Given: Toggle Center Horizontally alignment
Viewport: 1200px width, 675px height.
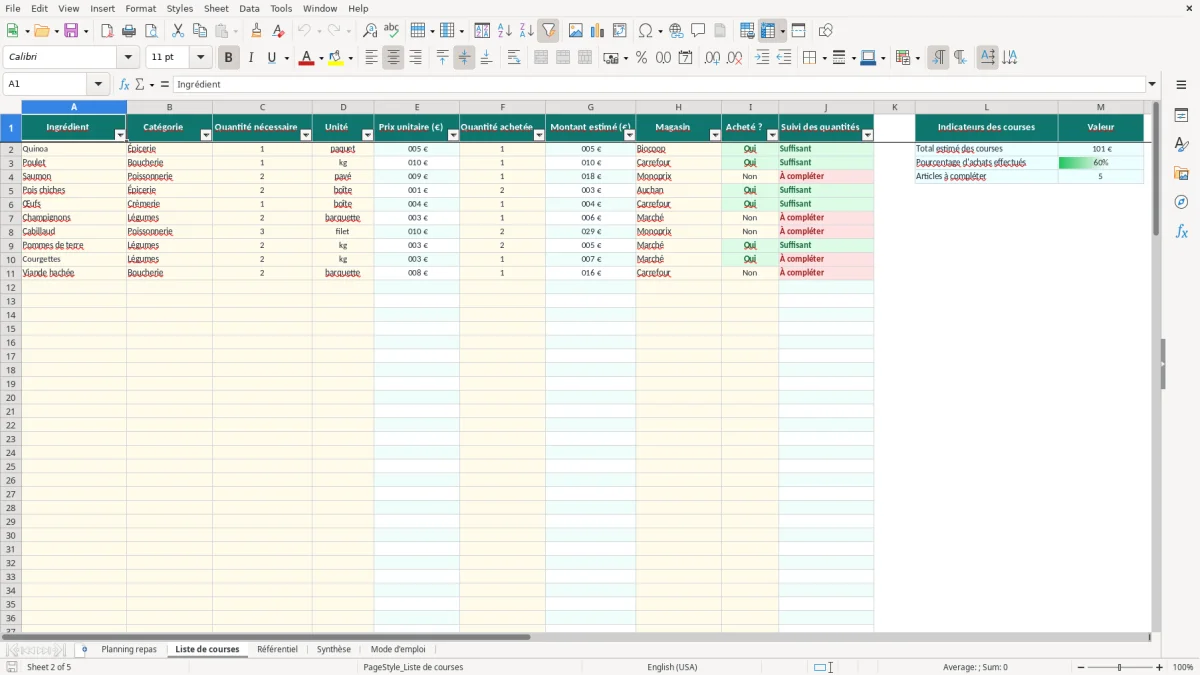Looking at the screenshot, I should point(393,58).
